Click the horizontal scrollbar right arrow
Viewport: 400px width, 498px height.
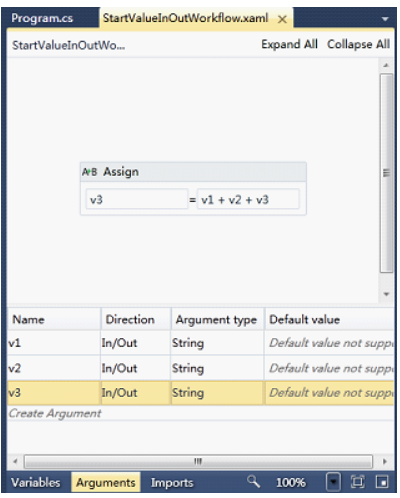point(385,462)
